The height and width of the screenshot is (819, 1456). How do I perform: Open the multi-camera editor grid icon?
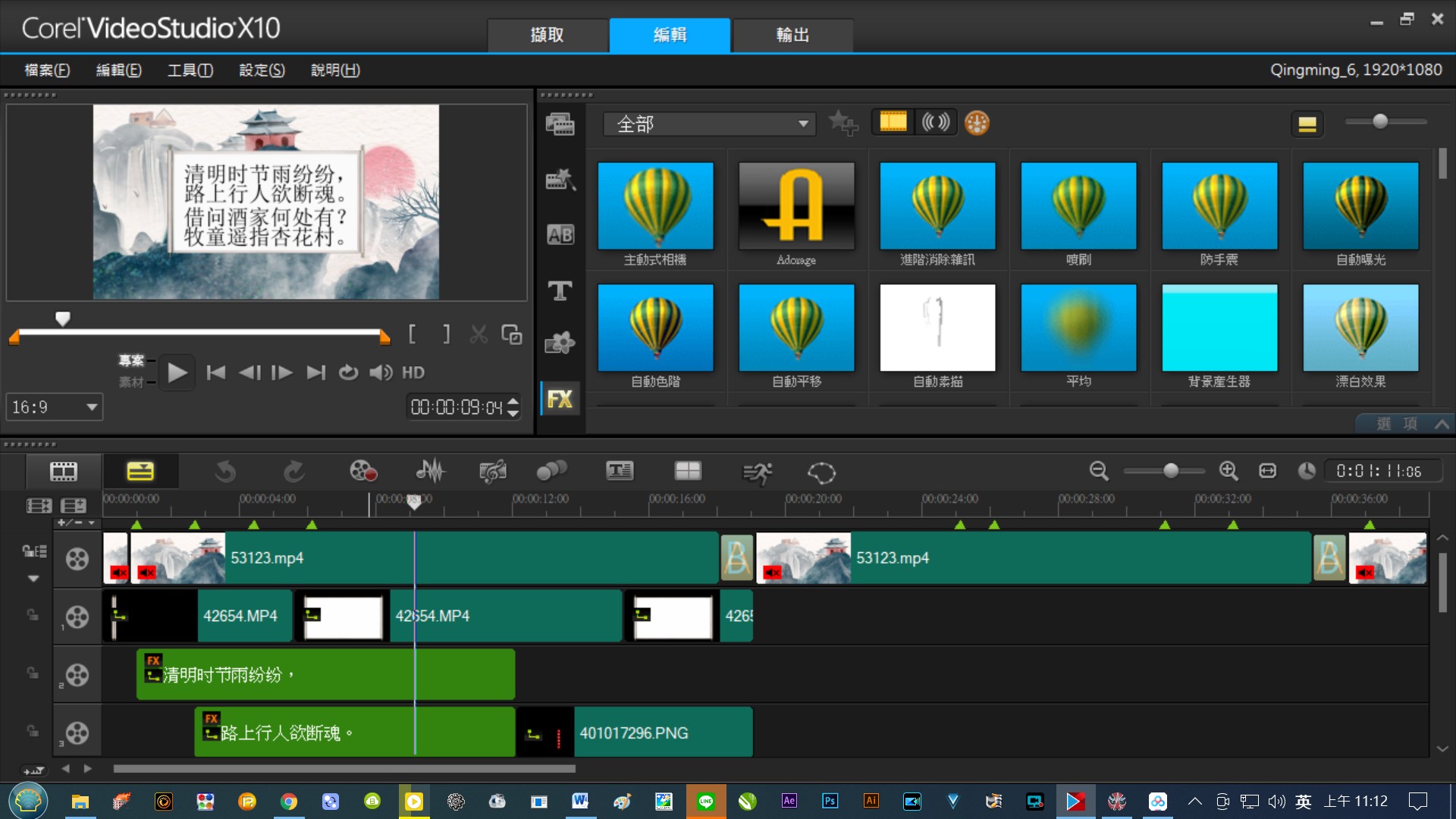688,472
